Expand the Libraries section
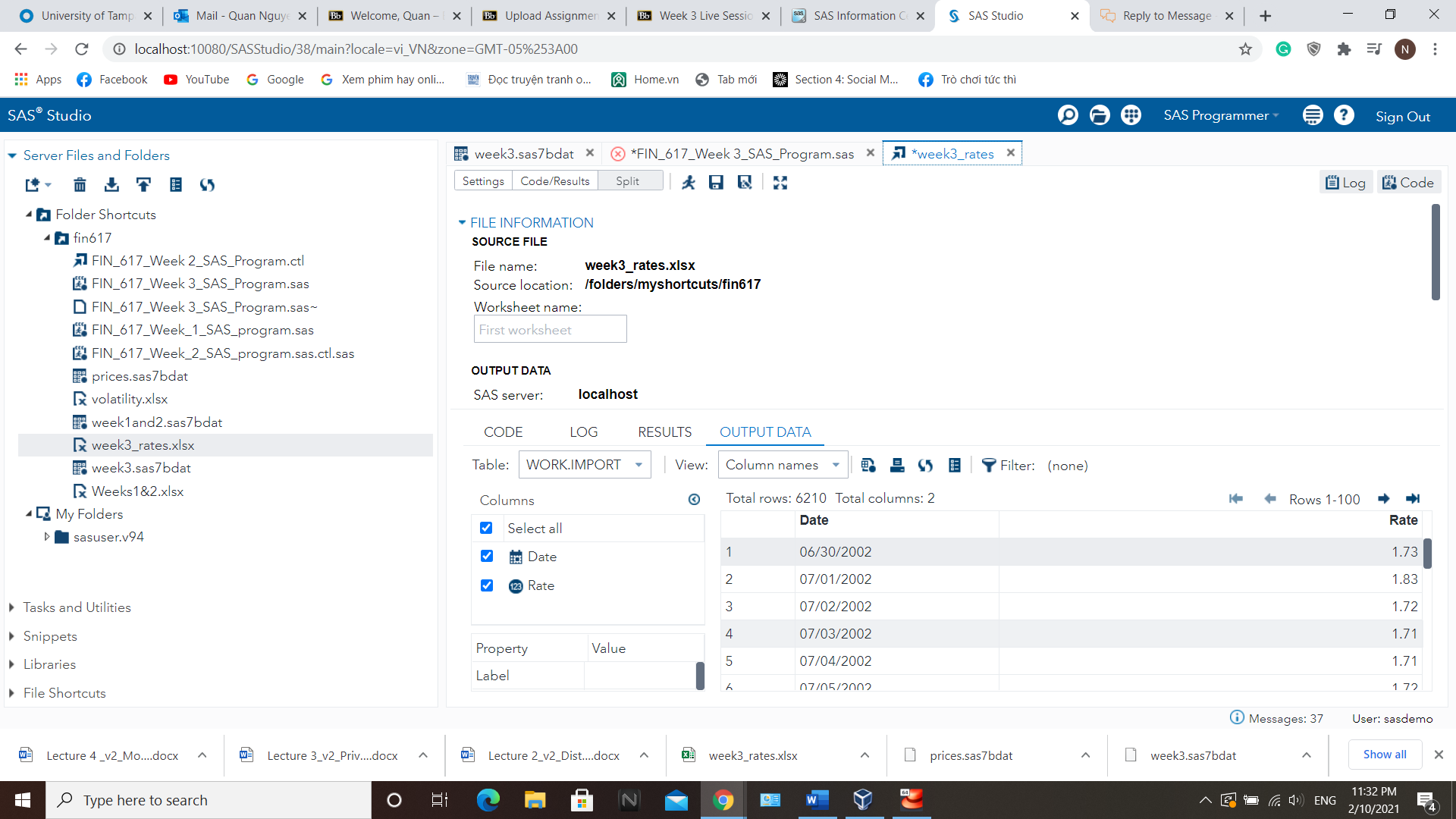1456x819 pixels. pos(49,664)
